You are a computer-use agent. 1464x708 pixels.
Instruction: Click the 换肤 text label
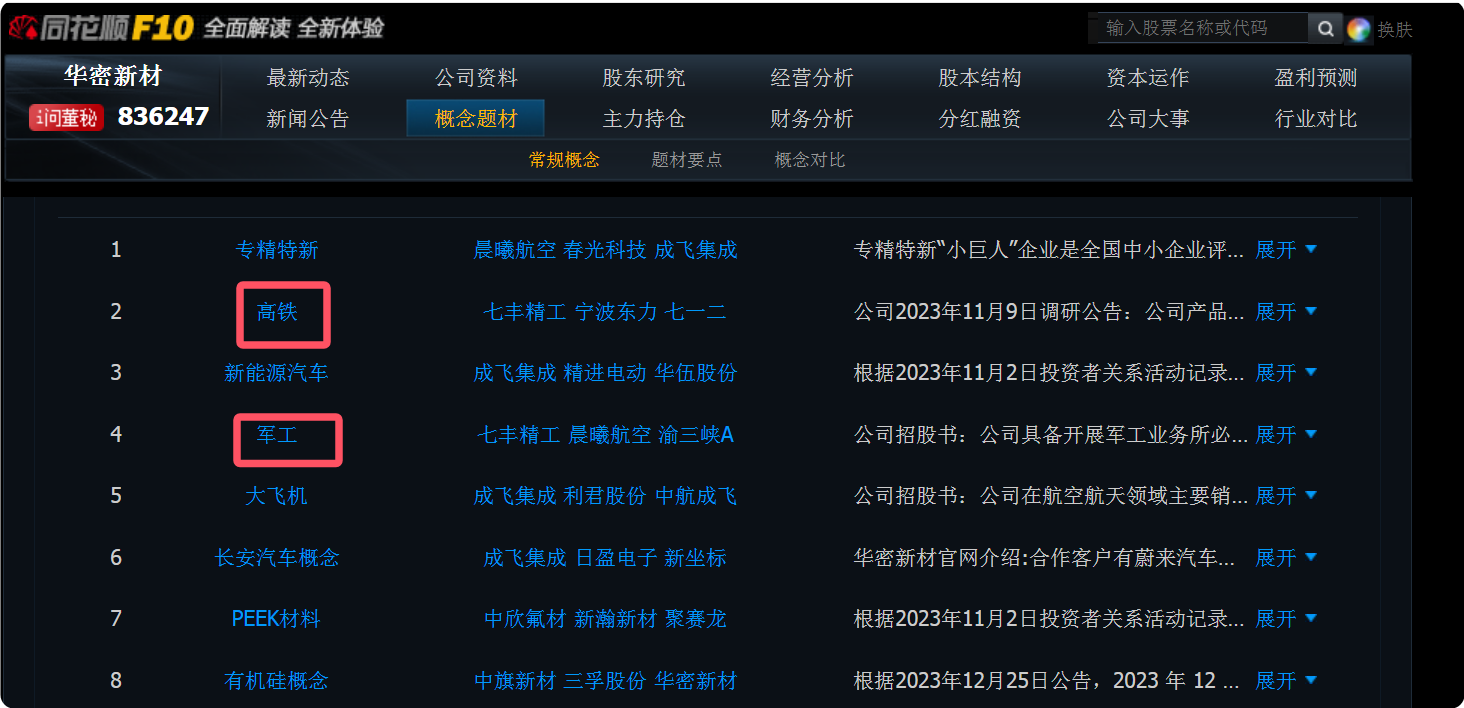(1395, 30)
